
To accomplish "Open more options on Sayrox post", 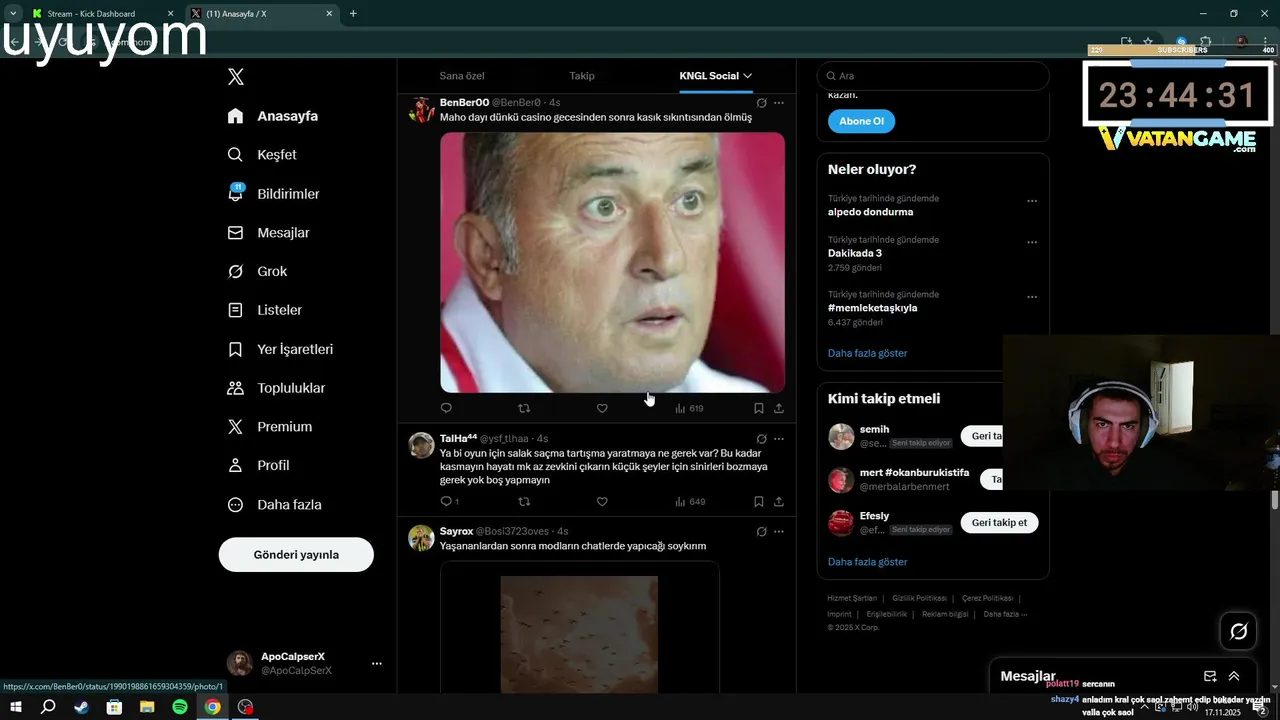I will (x=779, y=531).
